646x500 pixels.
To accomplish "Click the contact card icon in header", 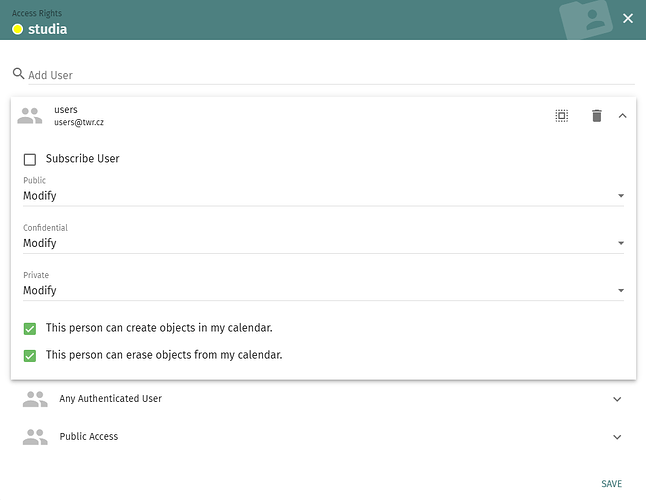I will click(586, 19).
